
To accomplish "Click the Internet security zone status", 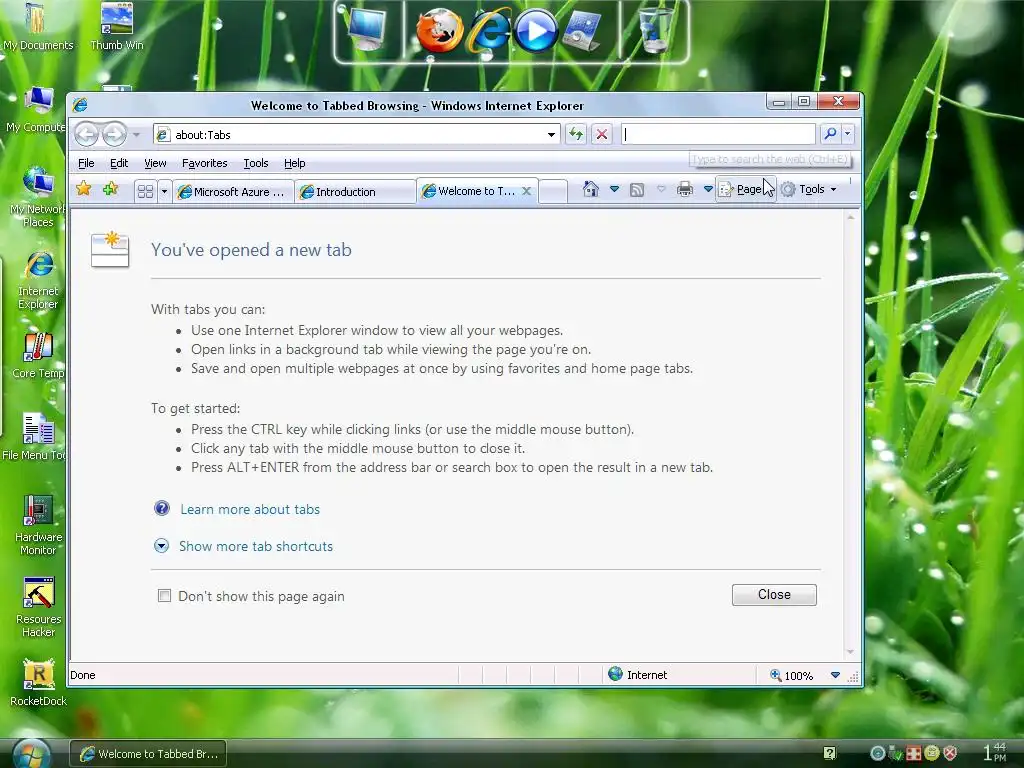I will (637, 675).
